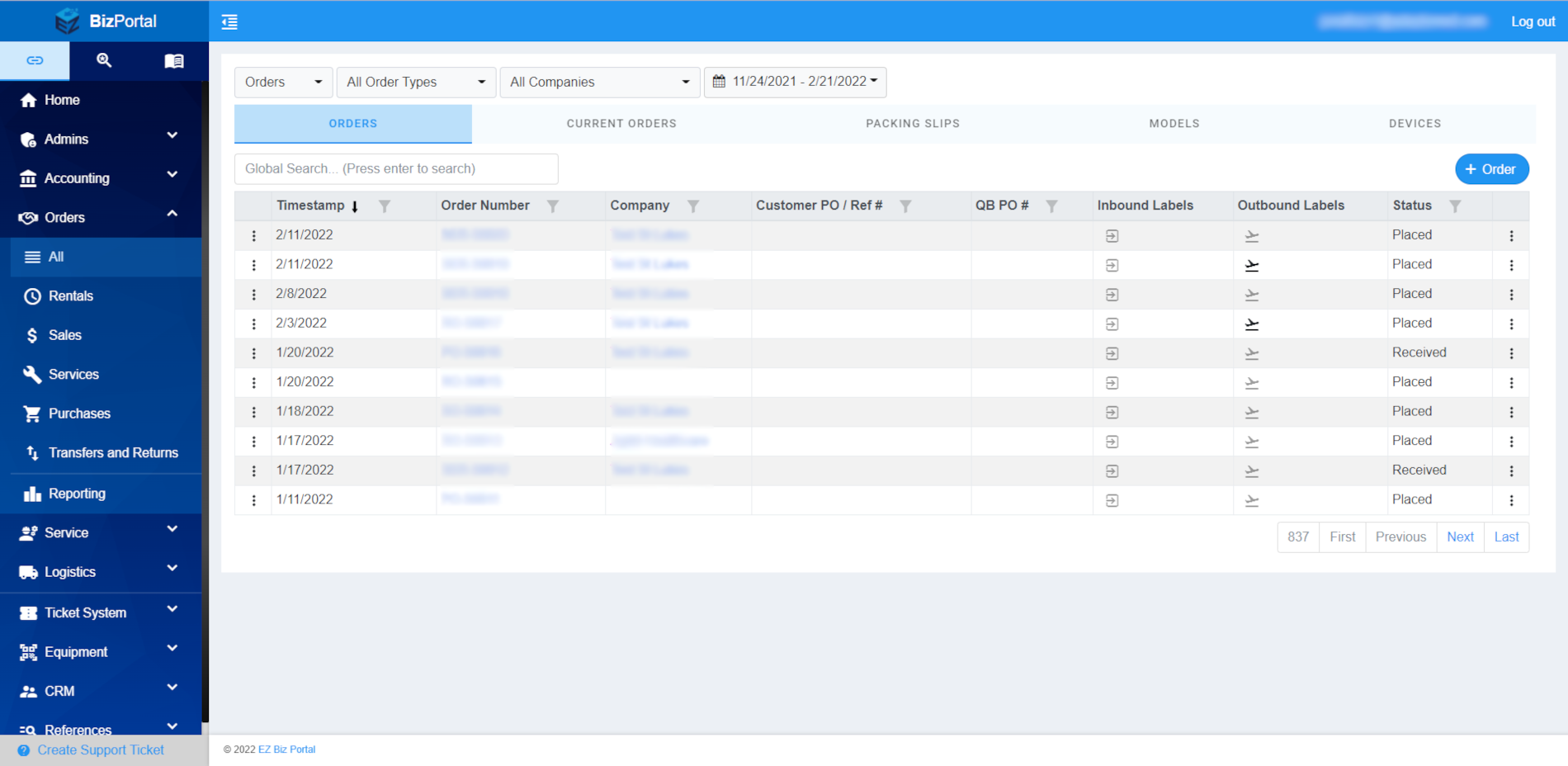Switch to the Models tab
The height and width of the screenshot is (766, 1568).
tap(1174, 124)
